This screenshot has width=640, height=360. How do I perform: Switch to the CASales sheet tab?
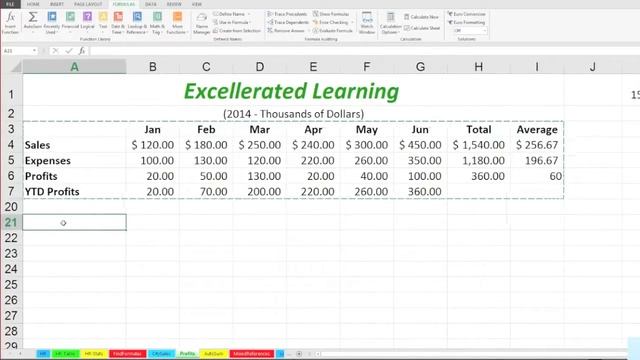[x=161, y=354]
